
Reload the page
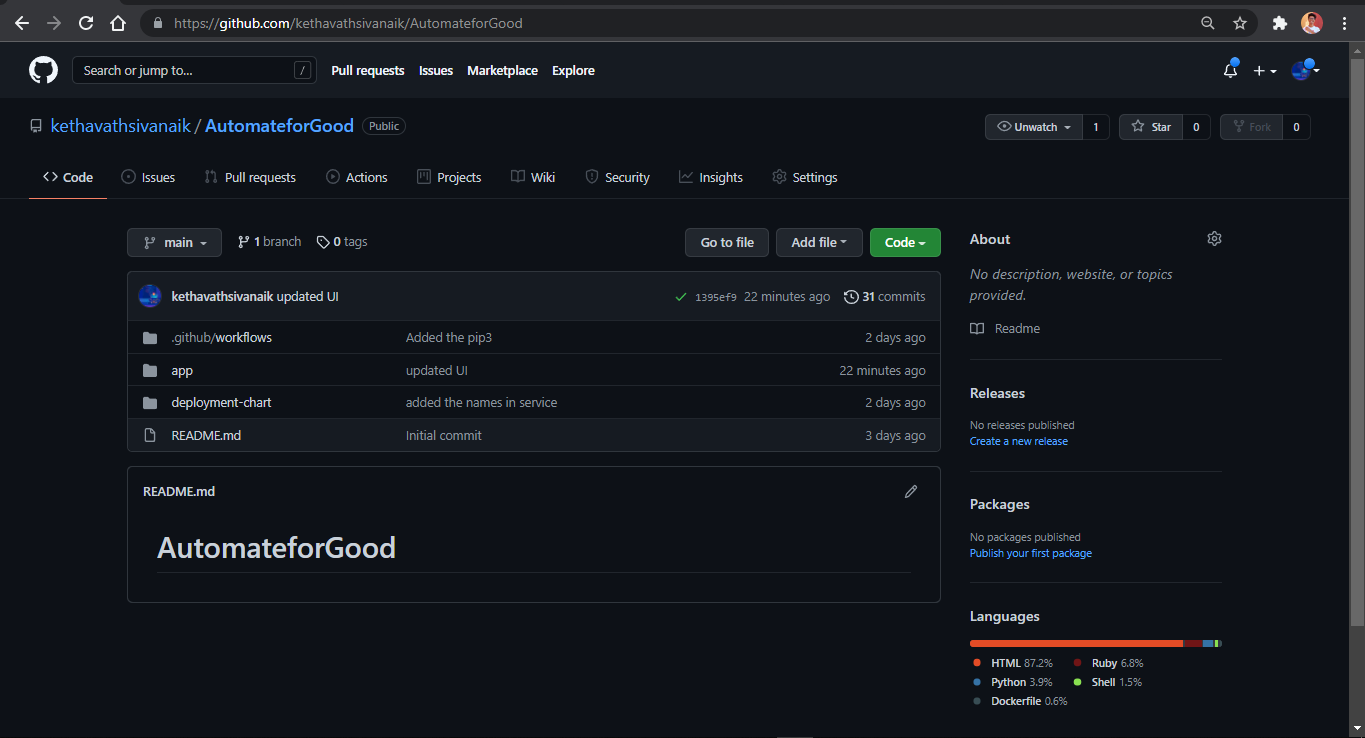86,23
